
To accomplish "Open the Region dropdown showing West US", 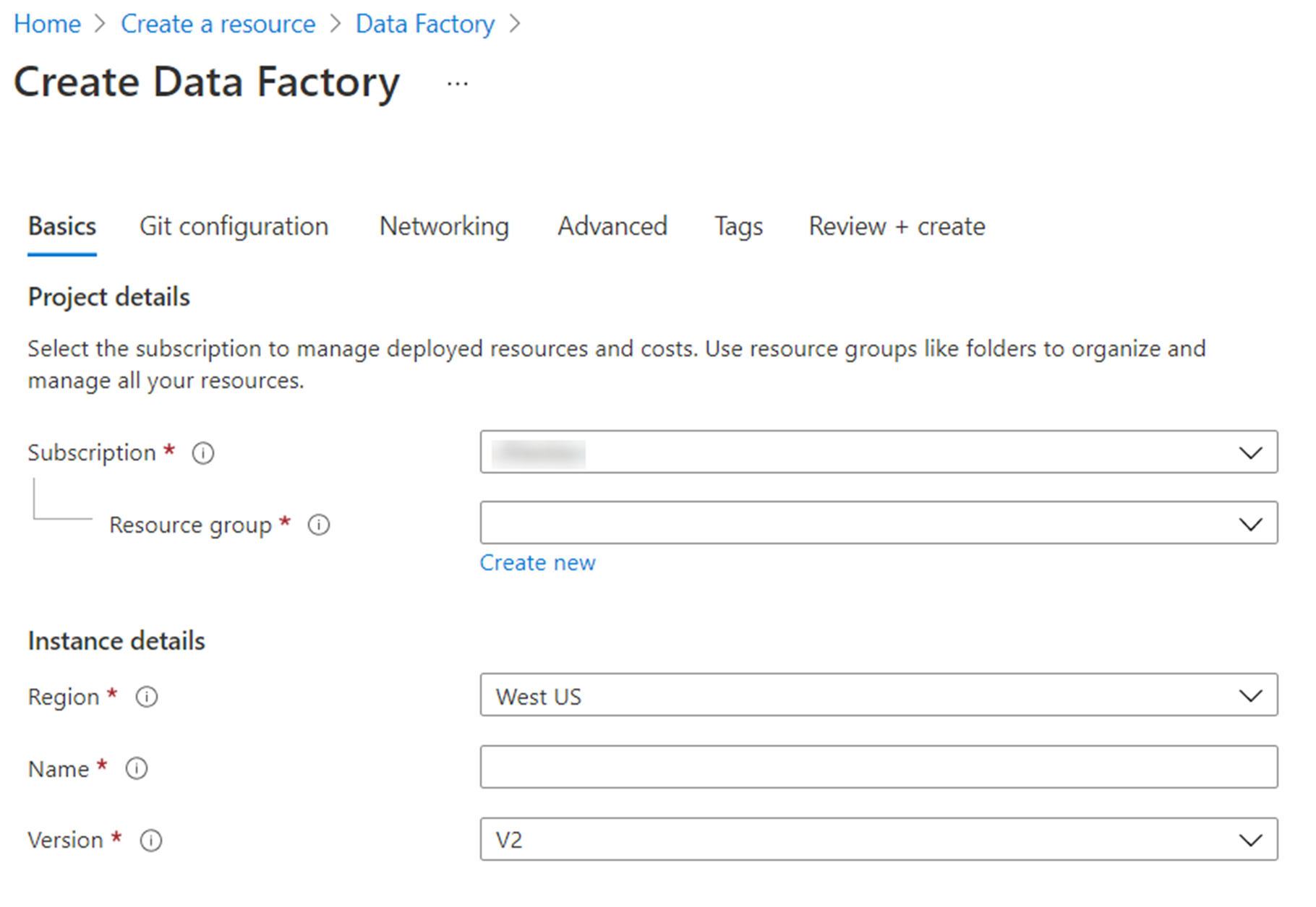I will tap(879, 695).
